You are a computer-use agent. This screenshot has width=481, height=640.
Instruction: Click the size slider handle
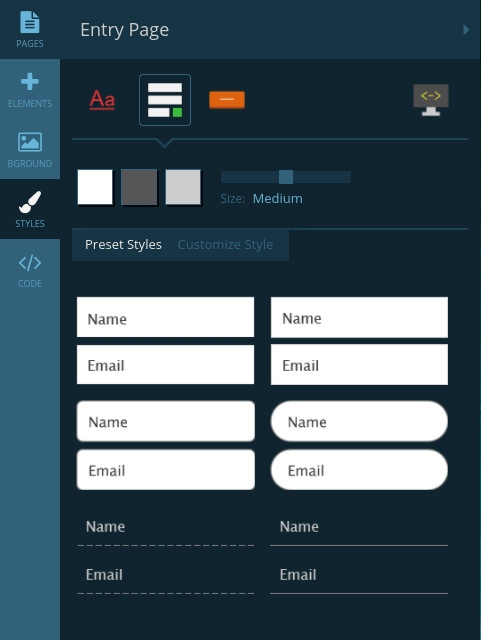pos(286,177)
